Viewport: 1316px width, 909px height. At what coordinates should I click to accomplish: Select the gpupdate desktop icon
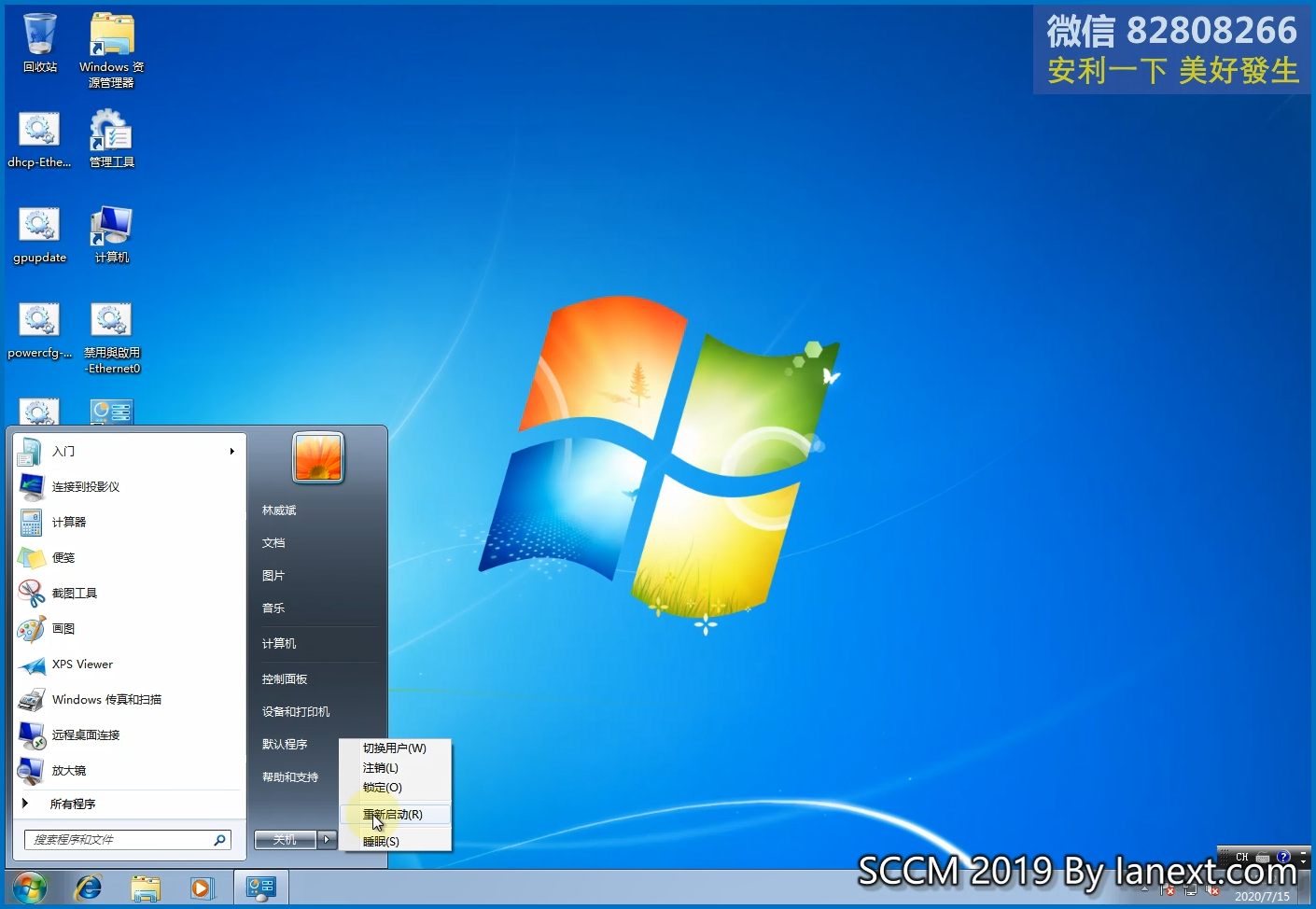pos(39,235)
